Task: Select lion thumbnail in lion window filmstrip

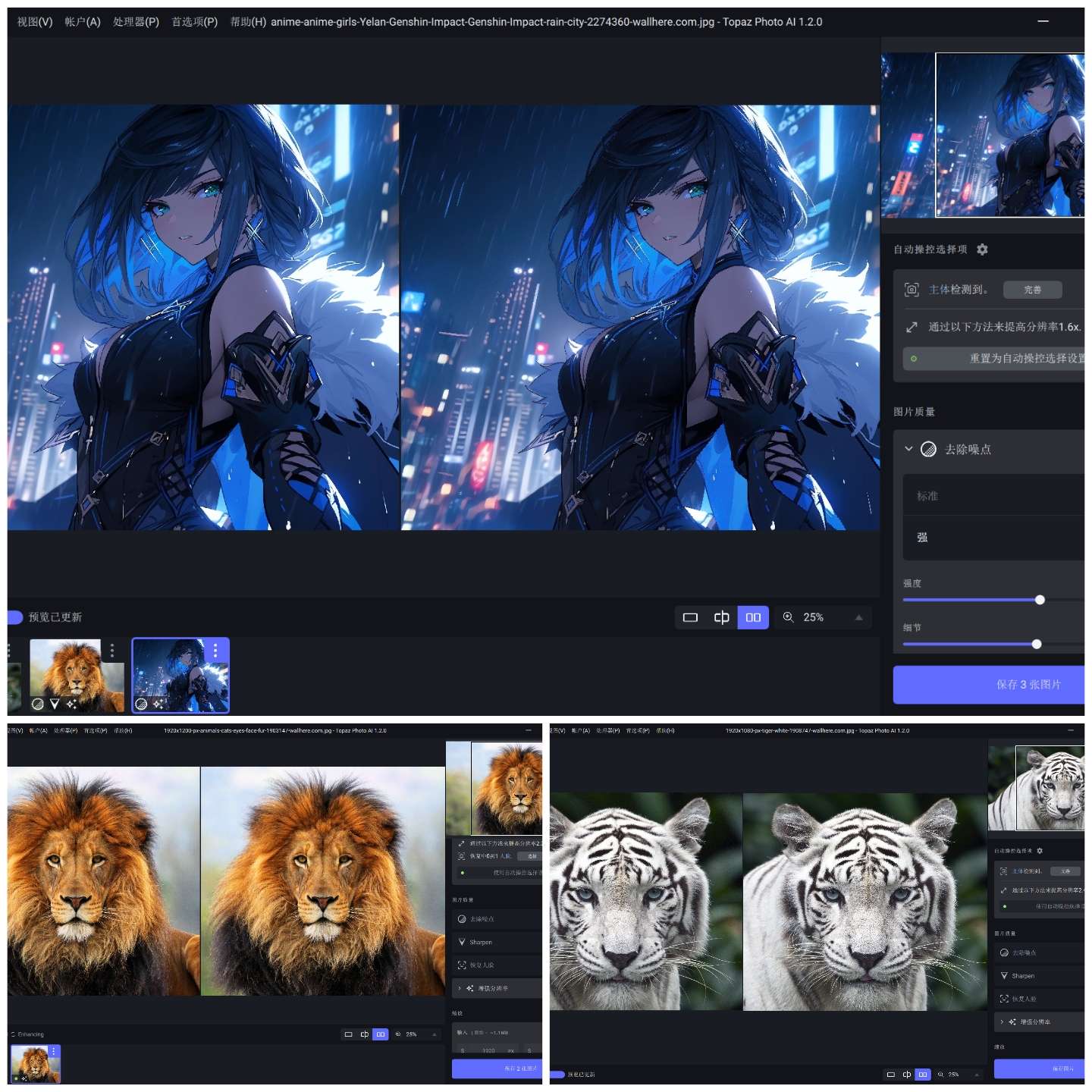Action: pos(35,1064)
